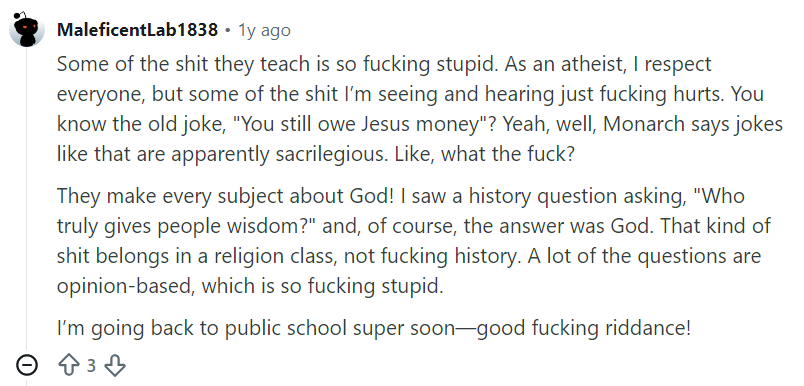Click the line "I'm going back to public school"
804x386 pixels.
[374, 328]
